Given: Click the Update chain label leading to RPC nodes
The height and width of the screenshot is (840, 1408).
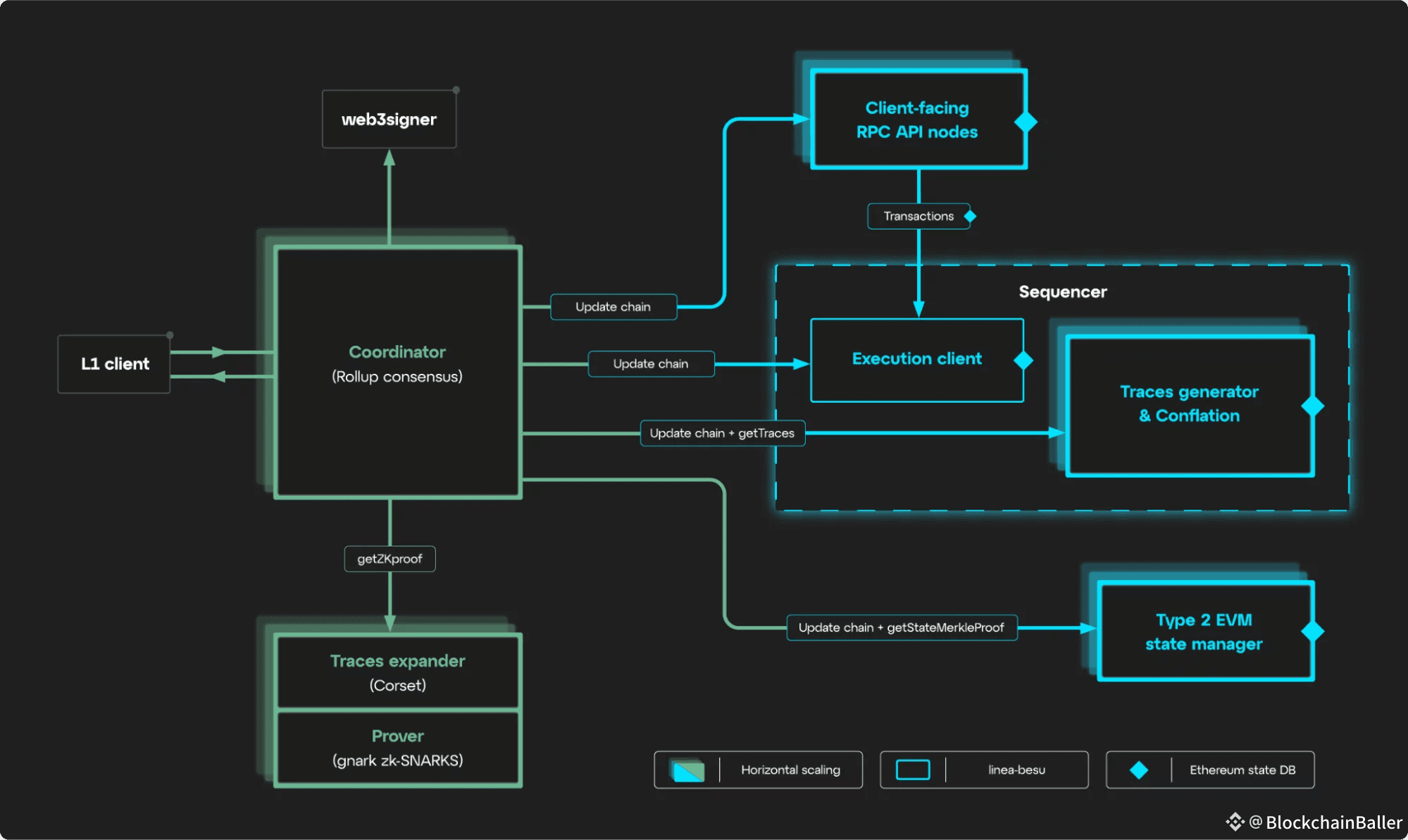Looking at the screenshot, I should click(x=613, y=307).
